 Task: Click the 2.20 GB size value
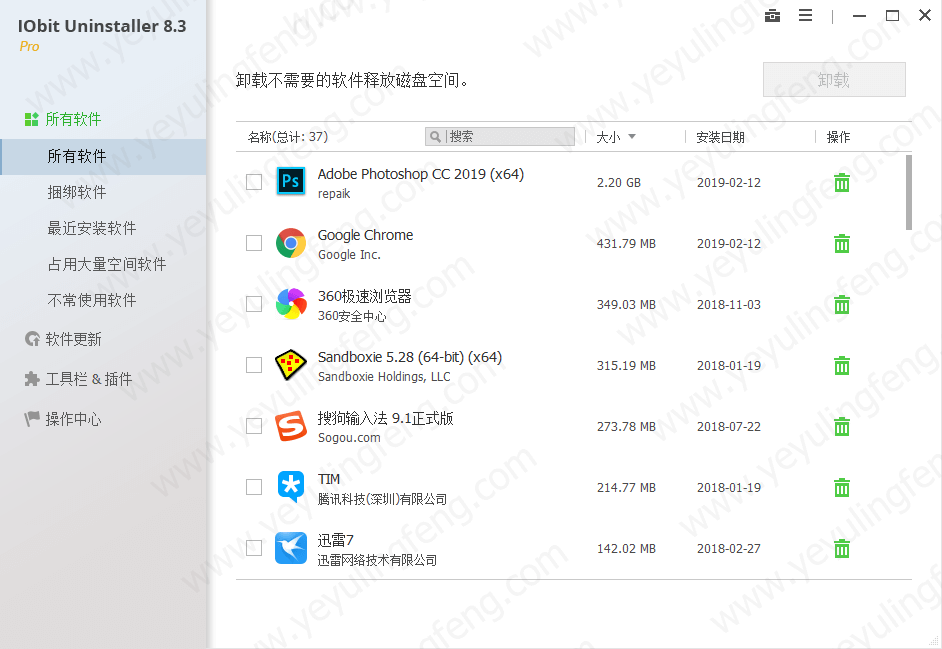(x=619, y=183)
